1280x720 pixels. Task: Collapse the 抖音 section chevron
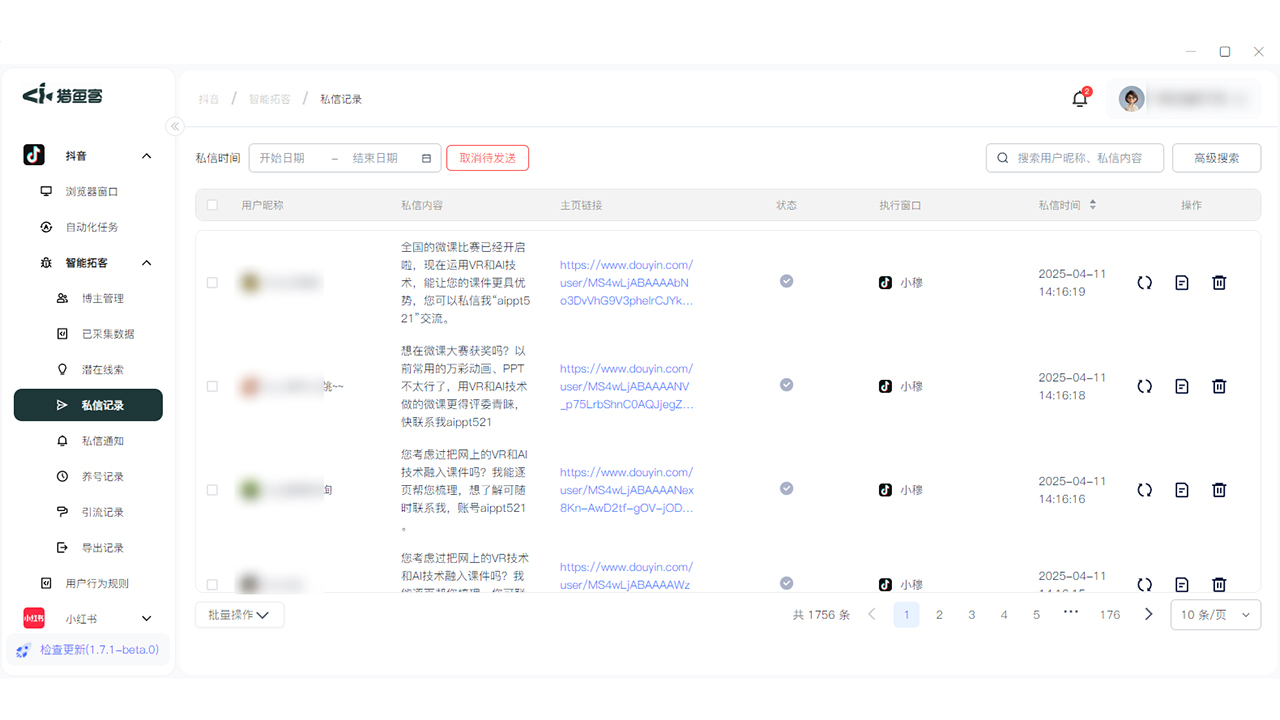click(x=147, y=156)
